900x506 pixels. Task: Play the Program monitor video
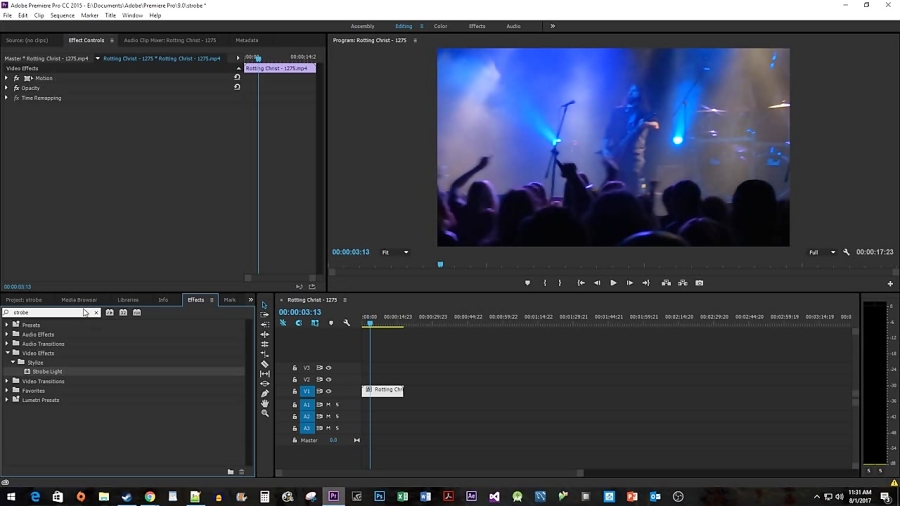click(x=613, y=283)
